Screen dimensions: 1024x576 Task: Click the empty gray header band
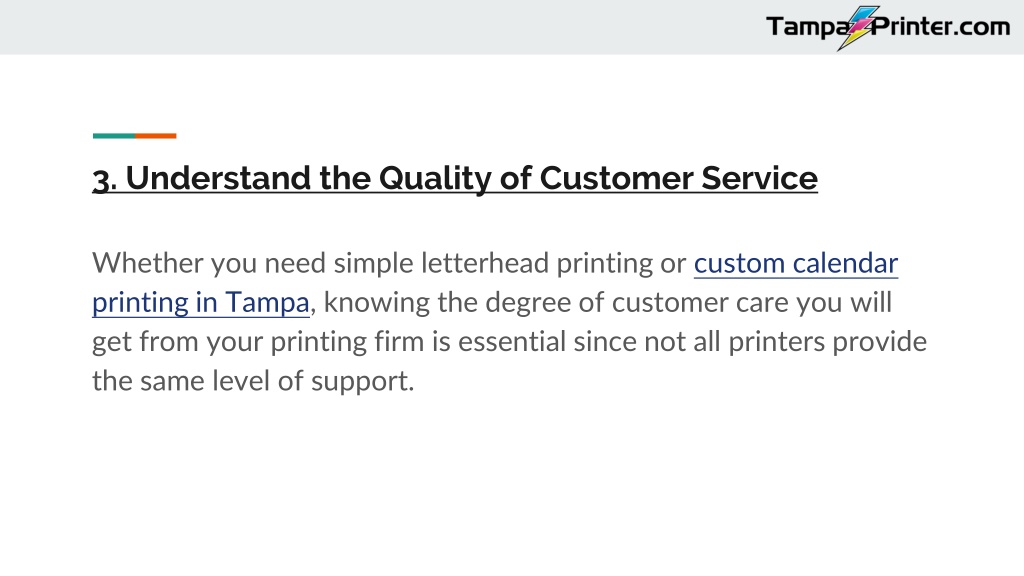[x=379, y=27]
